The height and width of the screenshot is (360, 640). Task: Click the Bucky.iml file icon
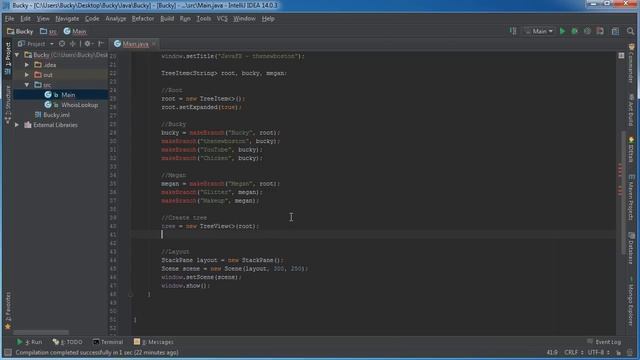click(38, 115)
